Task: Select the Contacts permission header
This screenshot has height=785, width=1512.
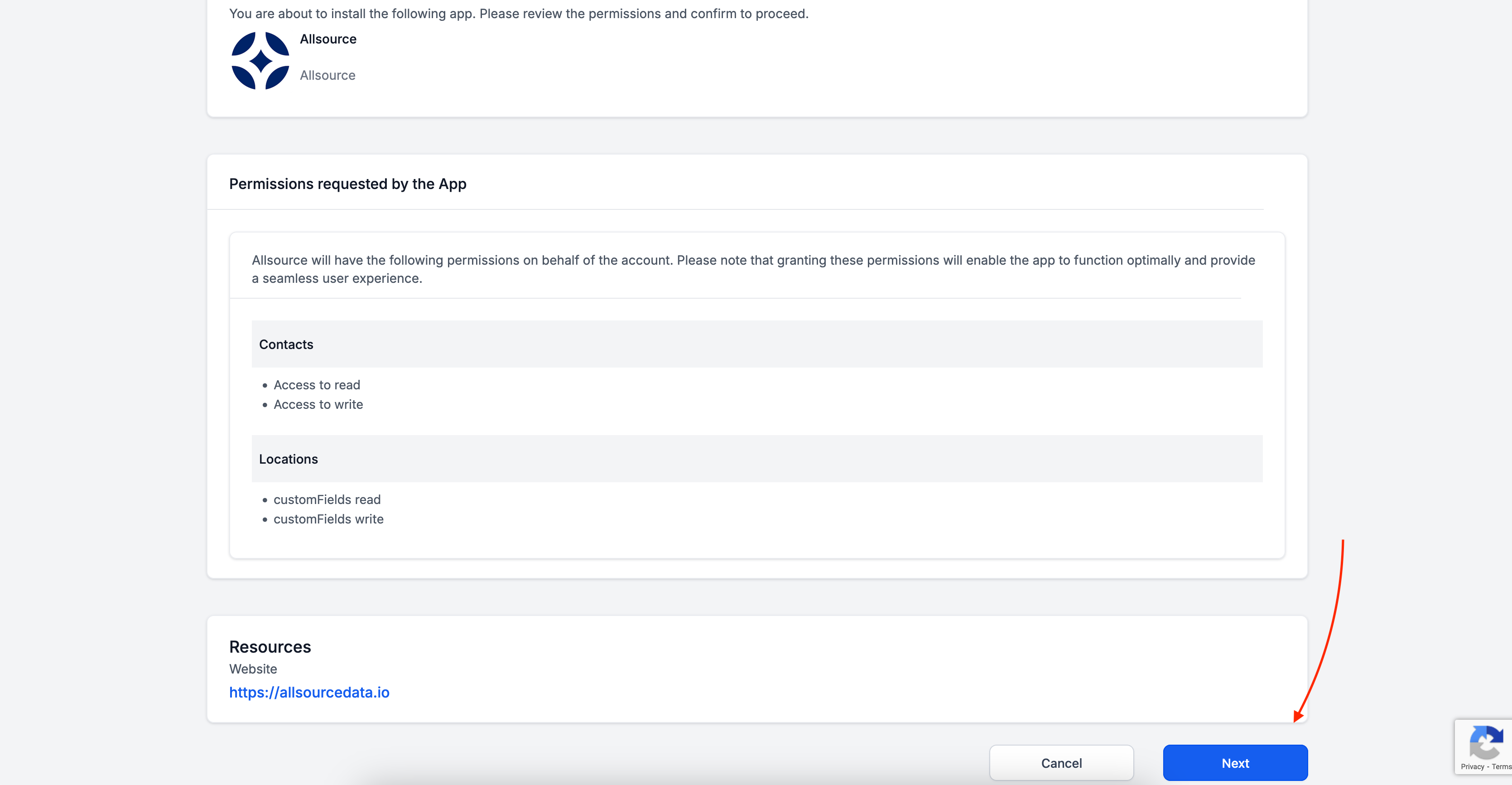Action: (286, 344)
